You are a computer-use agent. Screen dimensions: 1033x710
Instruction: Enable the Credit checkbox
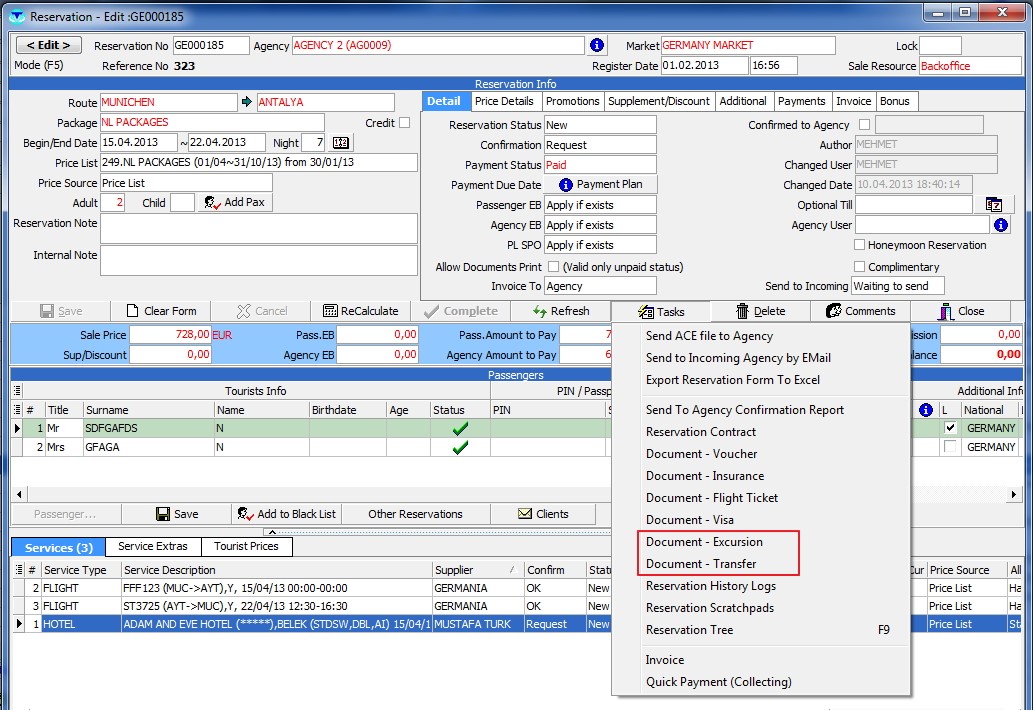pos(405,123)
